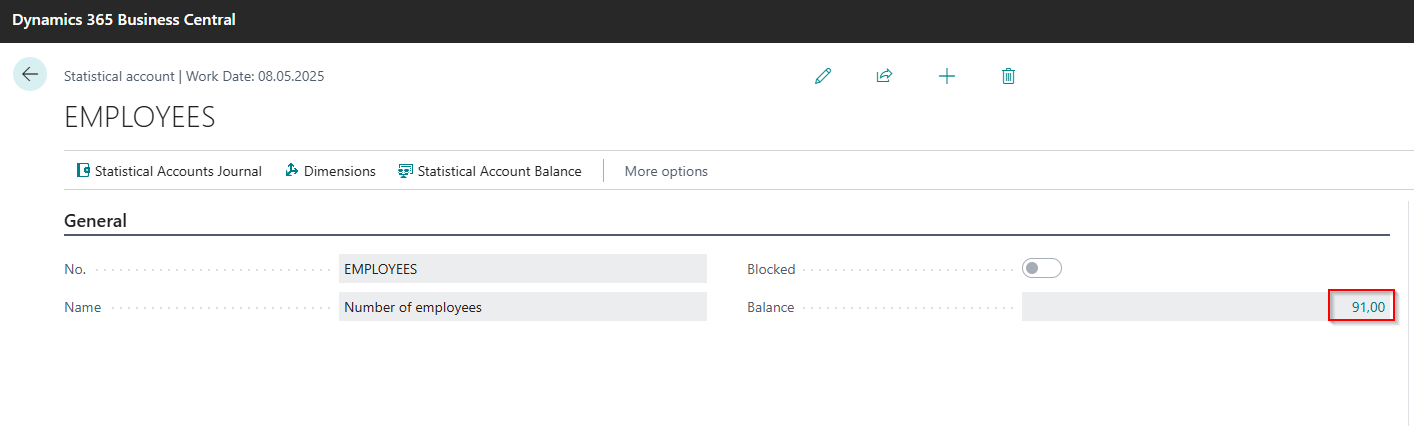Toggle the Blocked switch
Viewport: 1414px width, 426px height.
(1042, 268)
